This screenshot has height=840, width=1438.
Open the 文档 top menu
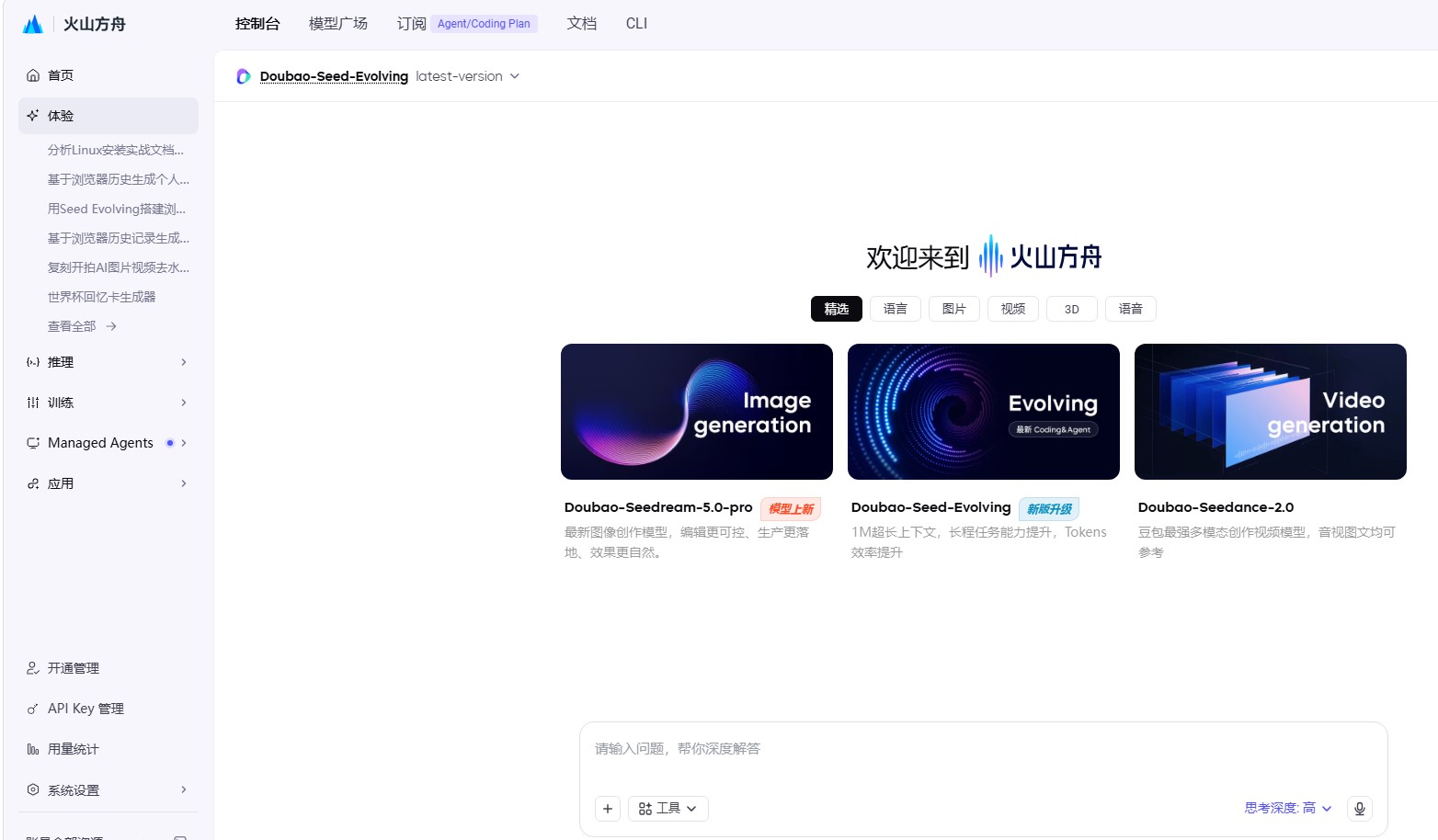point(582,24)
